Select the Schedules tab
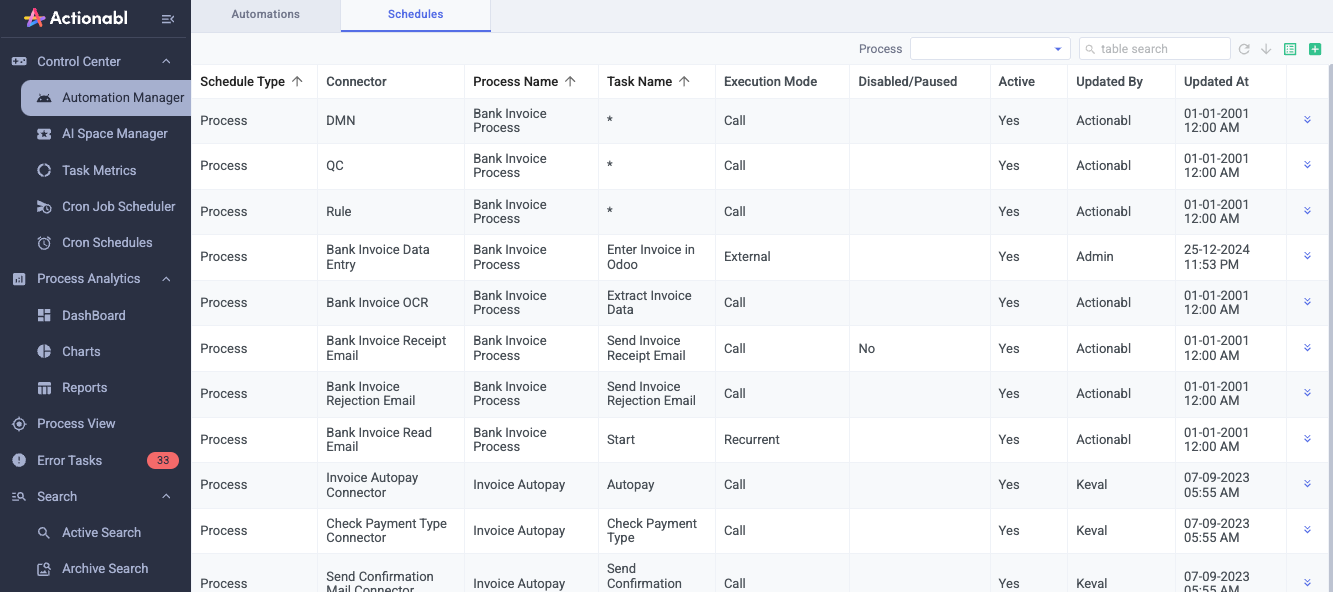This screenshot has height=592, width=1333. coord(415,15)
